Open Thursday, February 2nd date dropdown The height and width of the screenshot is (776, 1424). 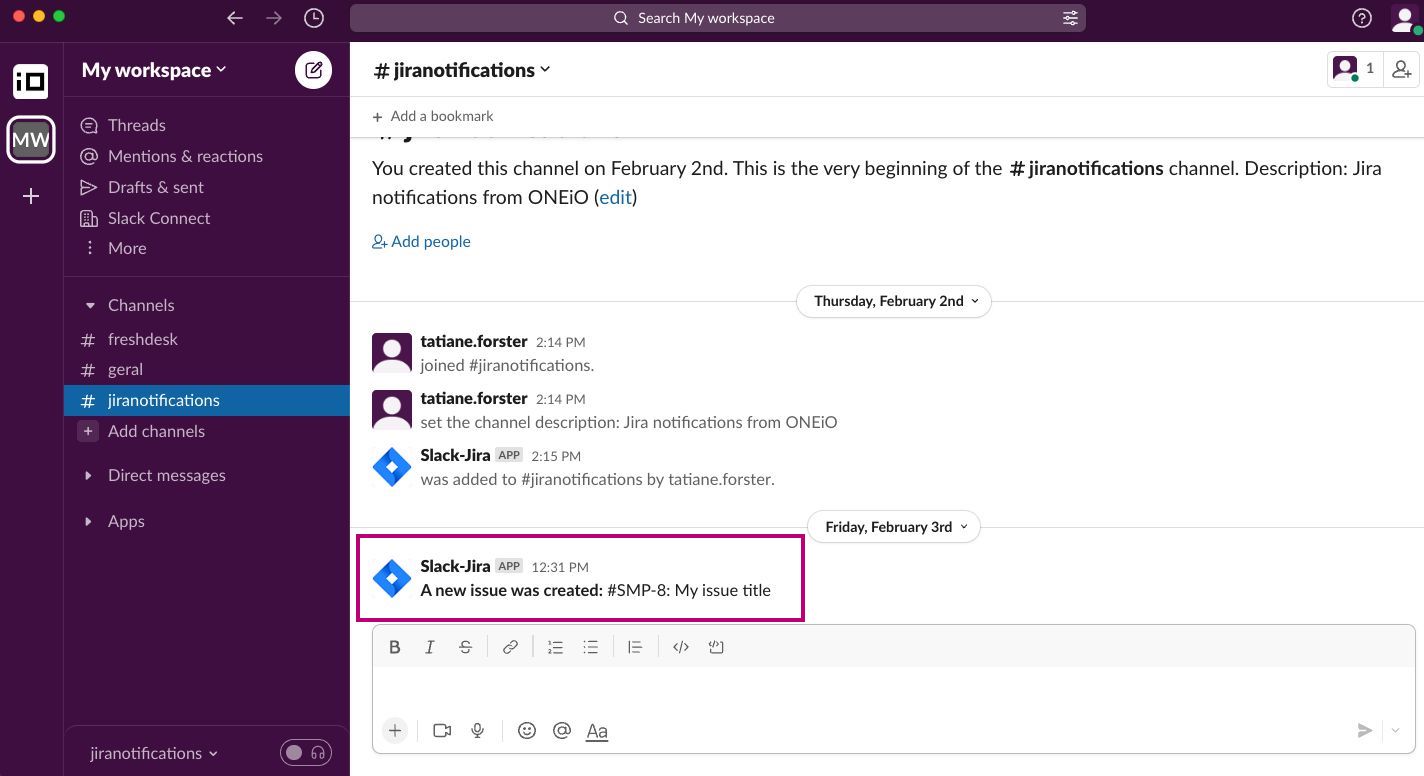pyautogui.click(x=894, y=301)
